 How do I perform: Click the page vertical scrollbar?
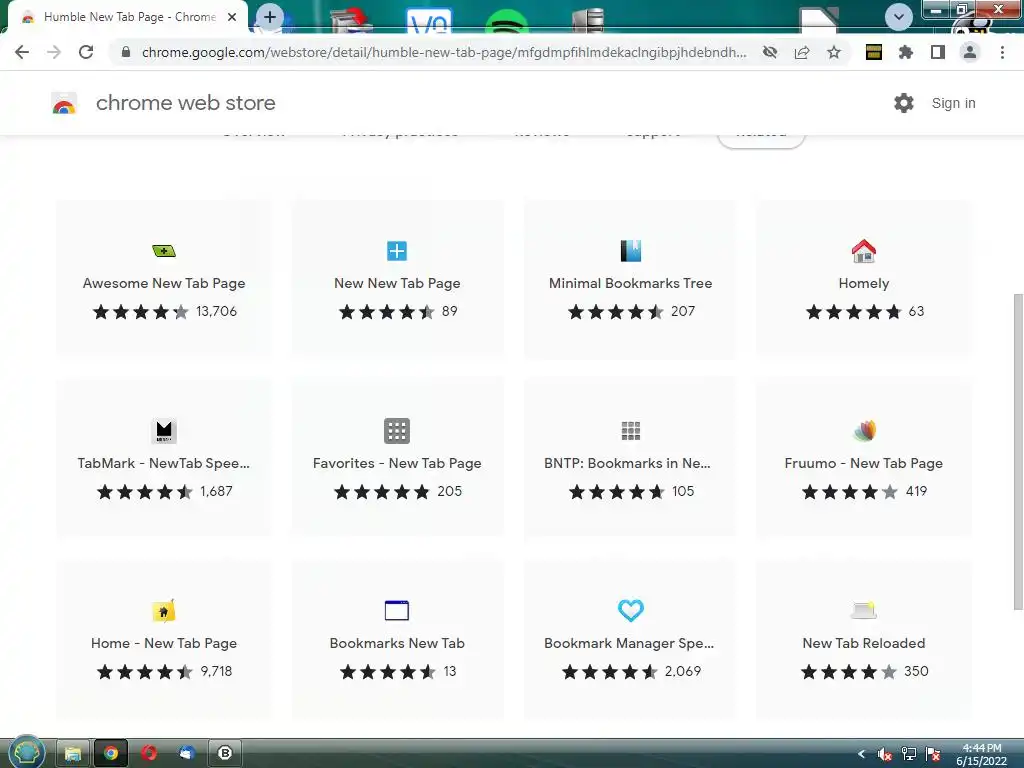[1017, 452]
